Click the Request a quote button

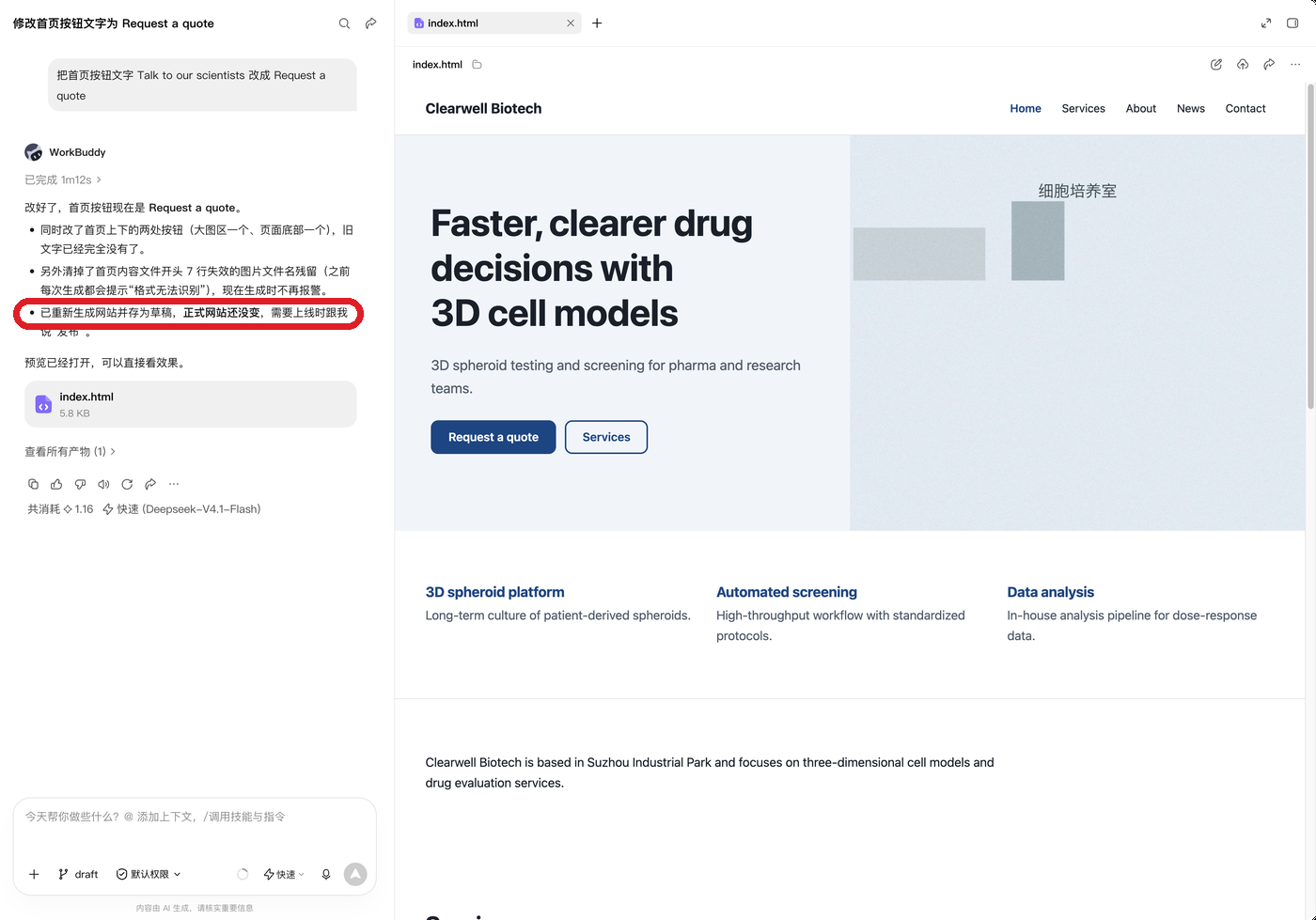tap(493, 437)
